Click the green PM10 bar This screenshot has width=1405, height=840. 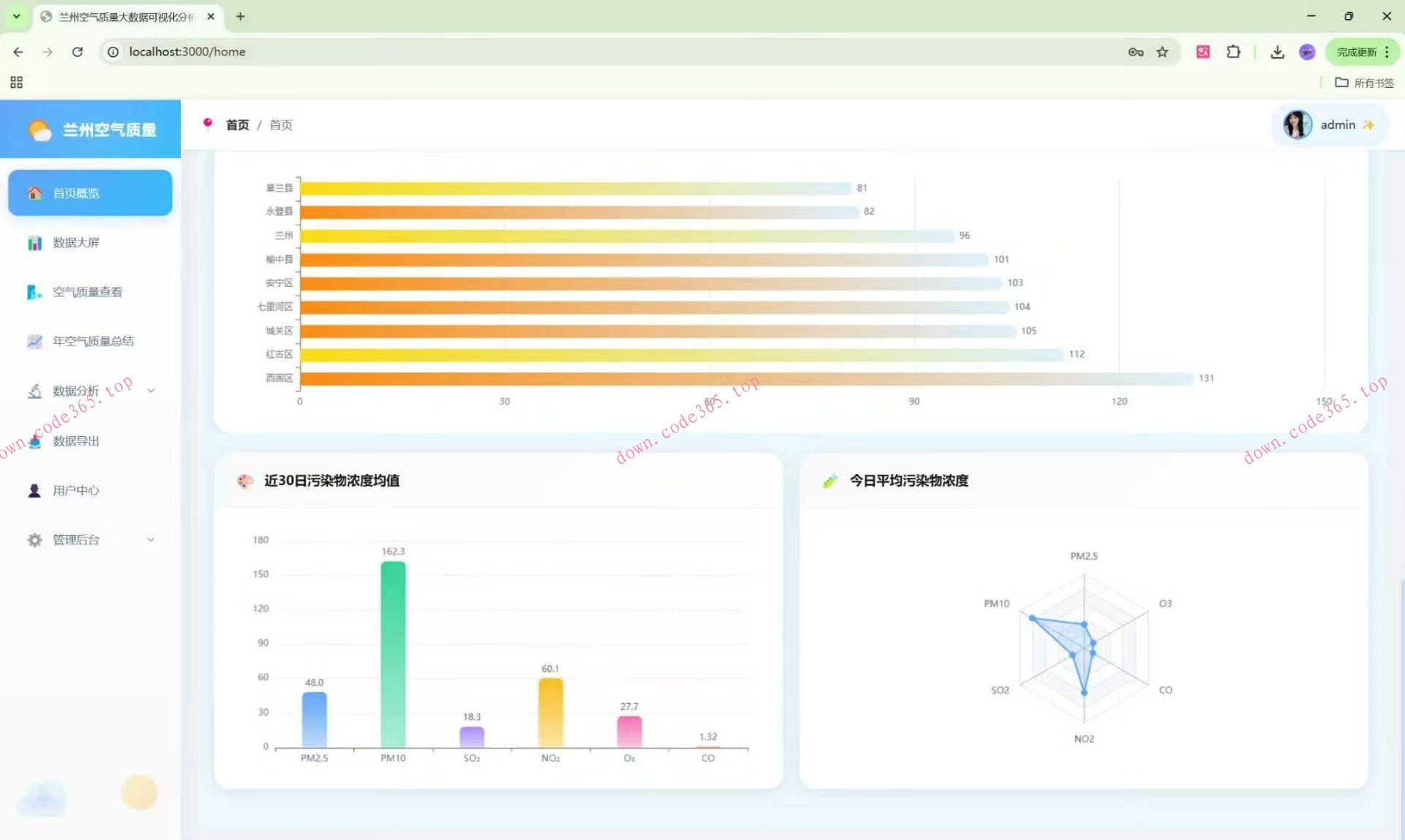(393, 653)
